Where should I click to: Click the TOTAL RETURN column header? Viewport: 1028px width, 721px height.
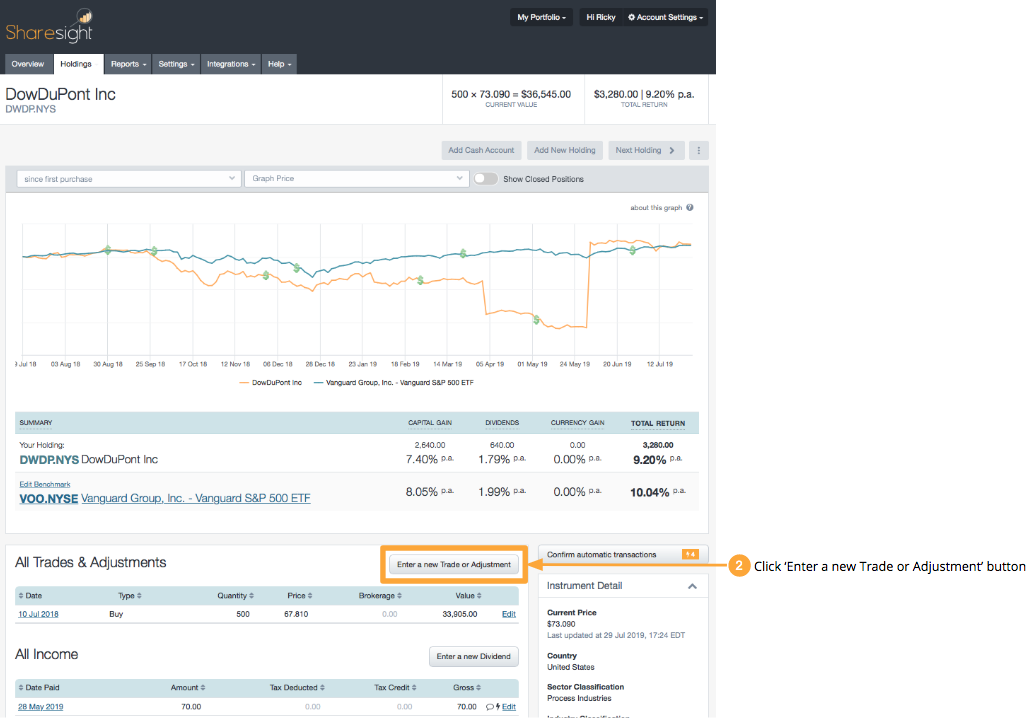click(658, 423)
